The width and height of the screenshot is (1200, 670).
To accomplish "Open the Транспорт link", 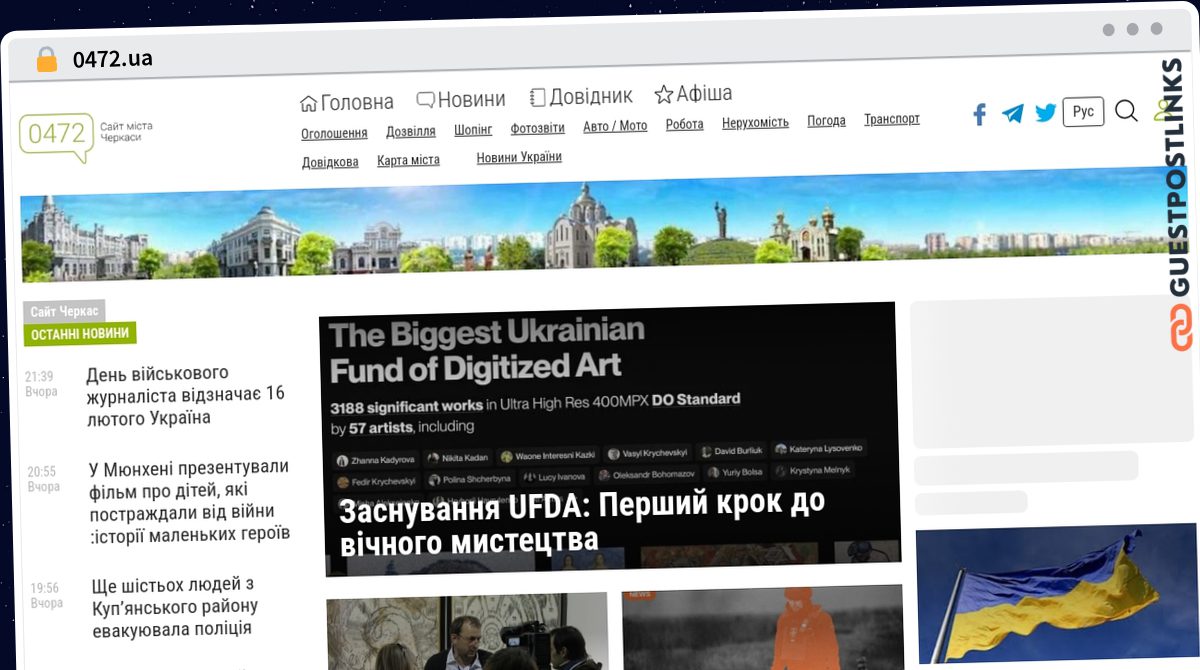I will 892,119.
